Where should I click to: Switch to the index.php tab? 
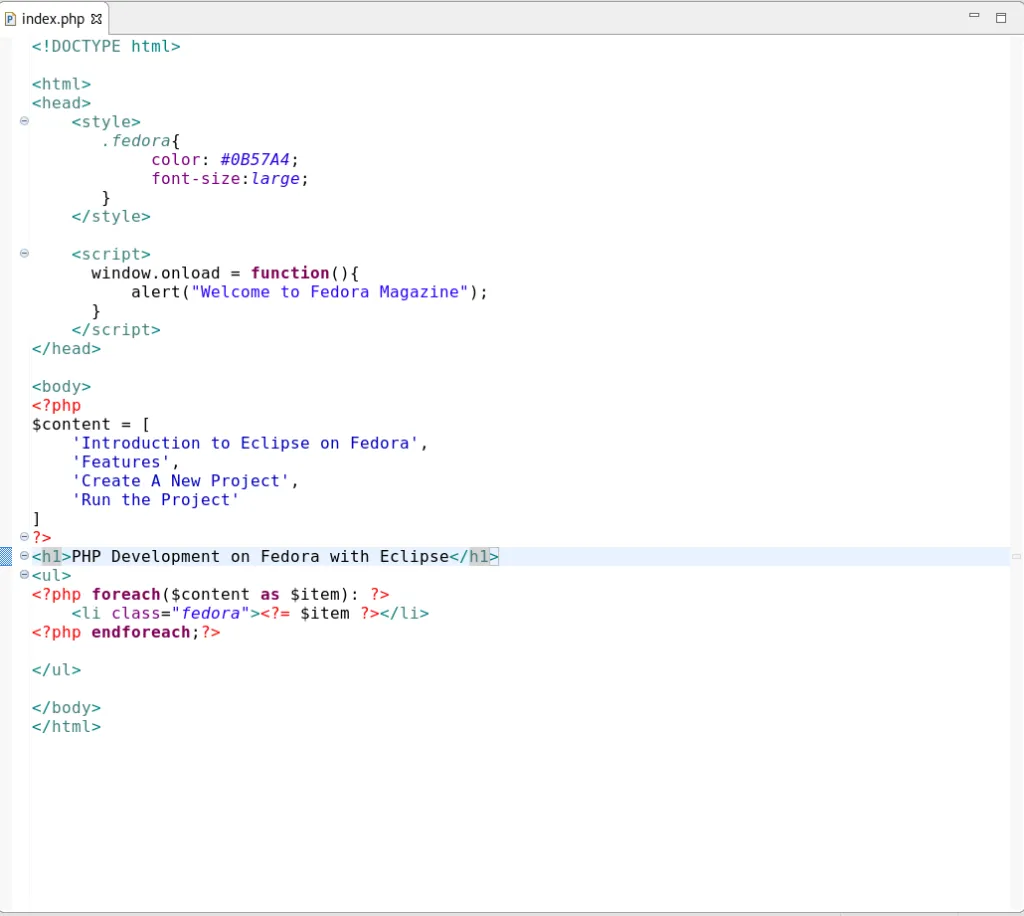point(50,18)
